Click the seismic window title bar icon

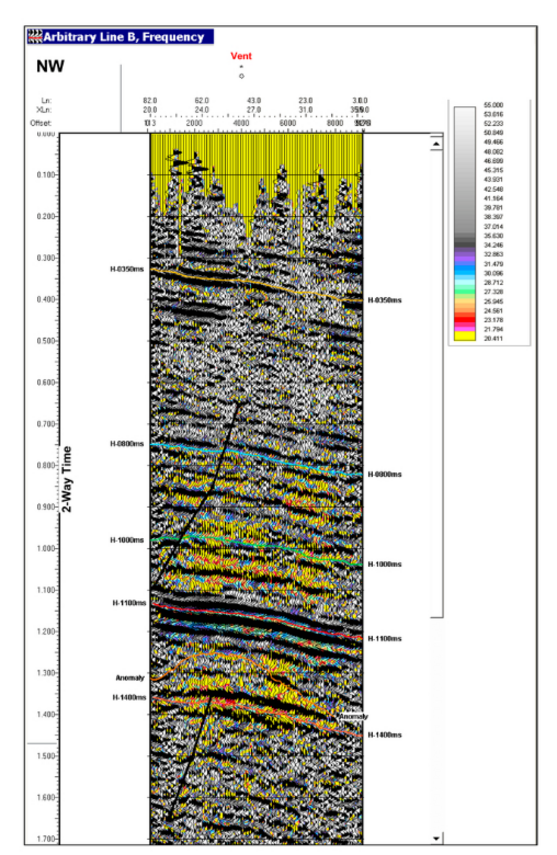coord(35,37)
